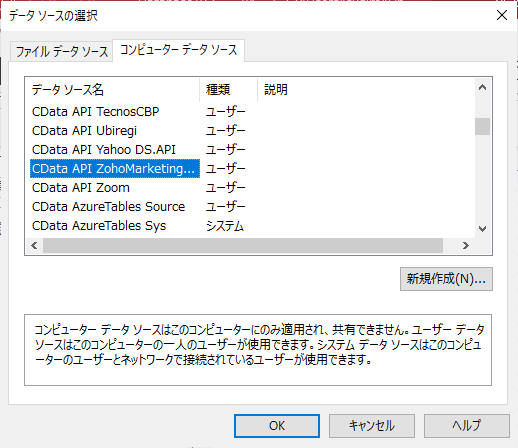Open ヘルプ for this dialog
This screenshot has height=448, width=518.
coord(467,426)
